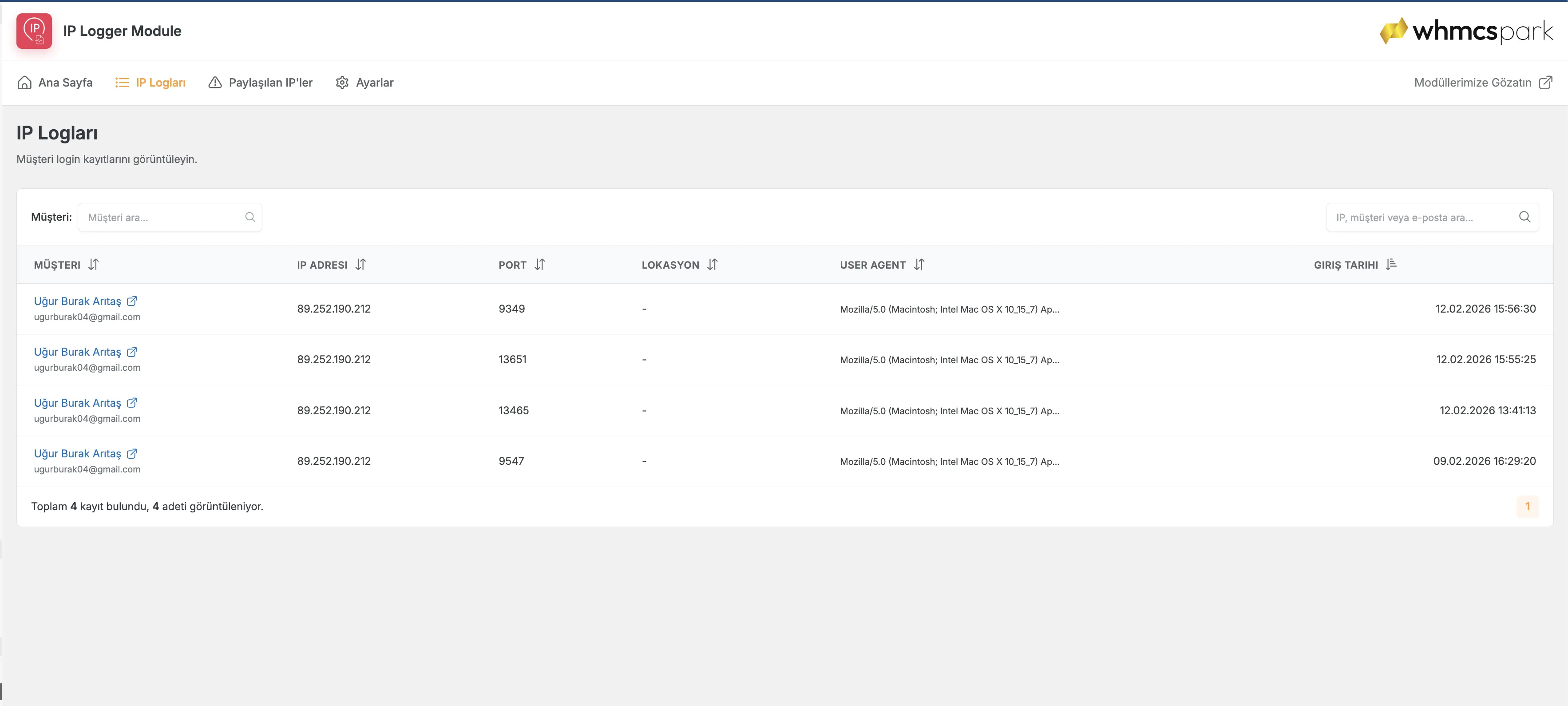This screenshot has width=1568, height=706.
Task: Select port value 9349
Action: tap(511, 309)
